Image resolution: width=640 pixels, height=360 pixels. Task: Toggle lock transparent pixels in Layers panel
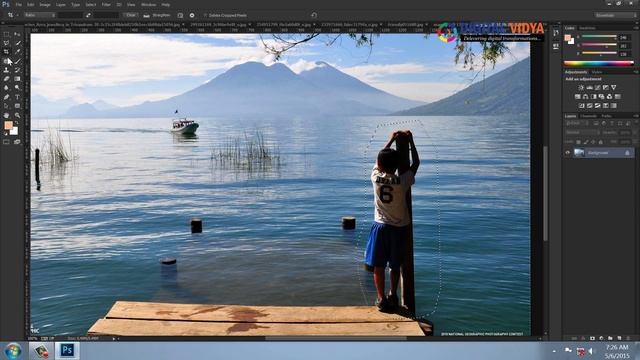click(578, 142)
